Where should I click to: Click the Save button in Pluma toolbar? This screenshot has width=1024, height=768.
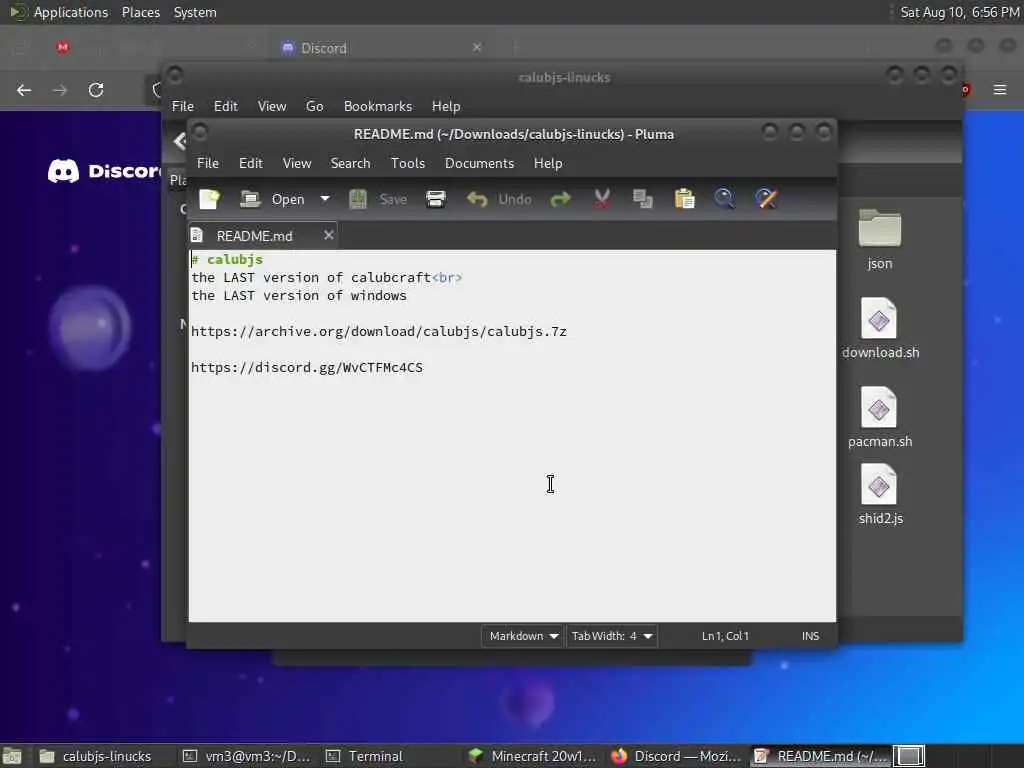point(379,199)
